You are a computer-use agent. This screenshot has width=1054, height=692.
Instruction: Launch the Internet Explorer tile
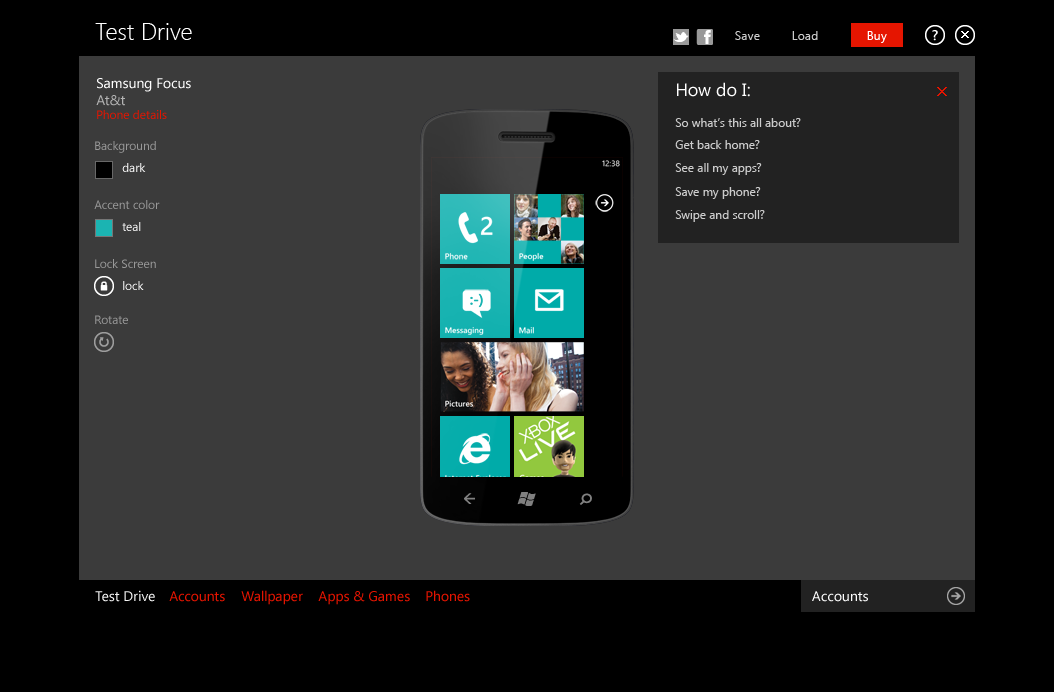(475, 447)
